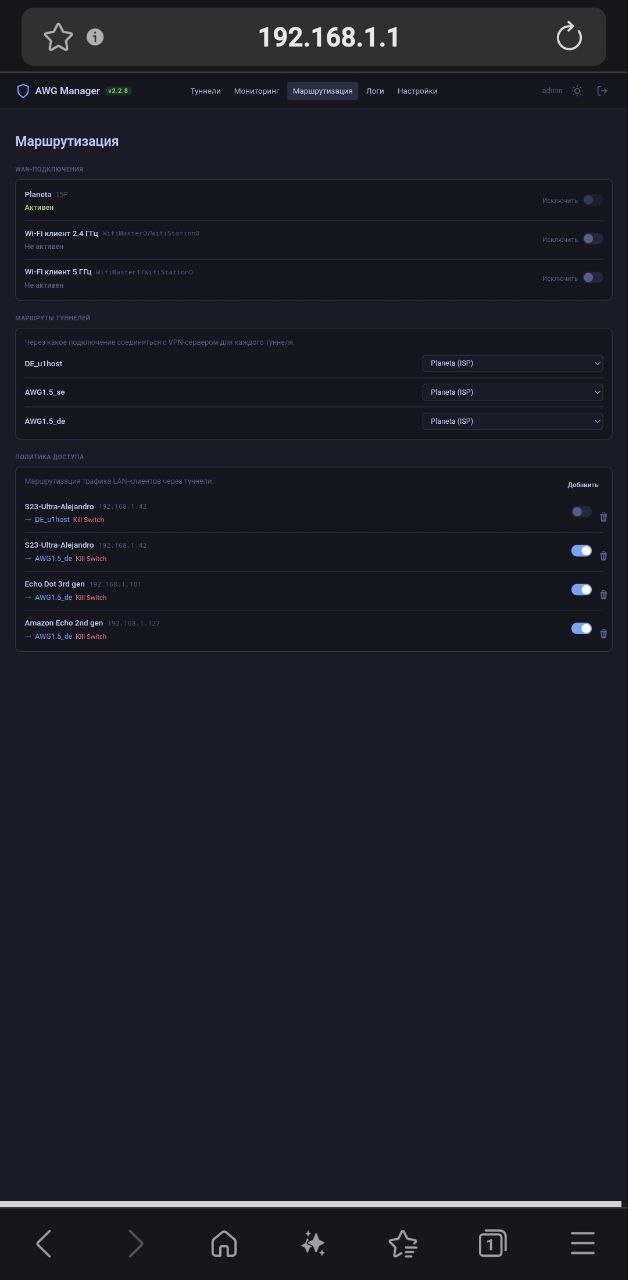Click the Добавить button
628x1280 pixels.
click(x=583, y=485)
